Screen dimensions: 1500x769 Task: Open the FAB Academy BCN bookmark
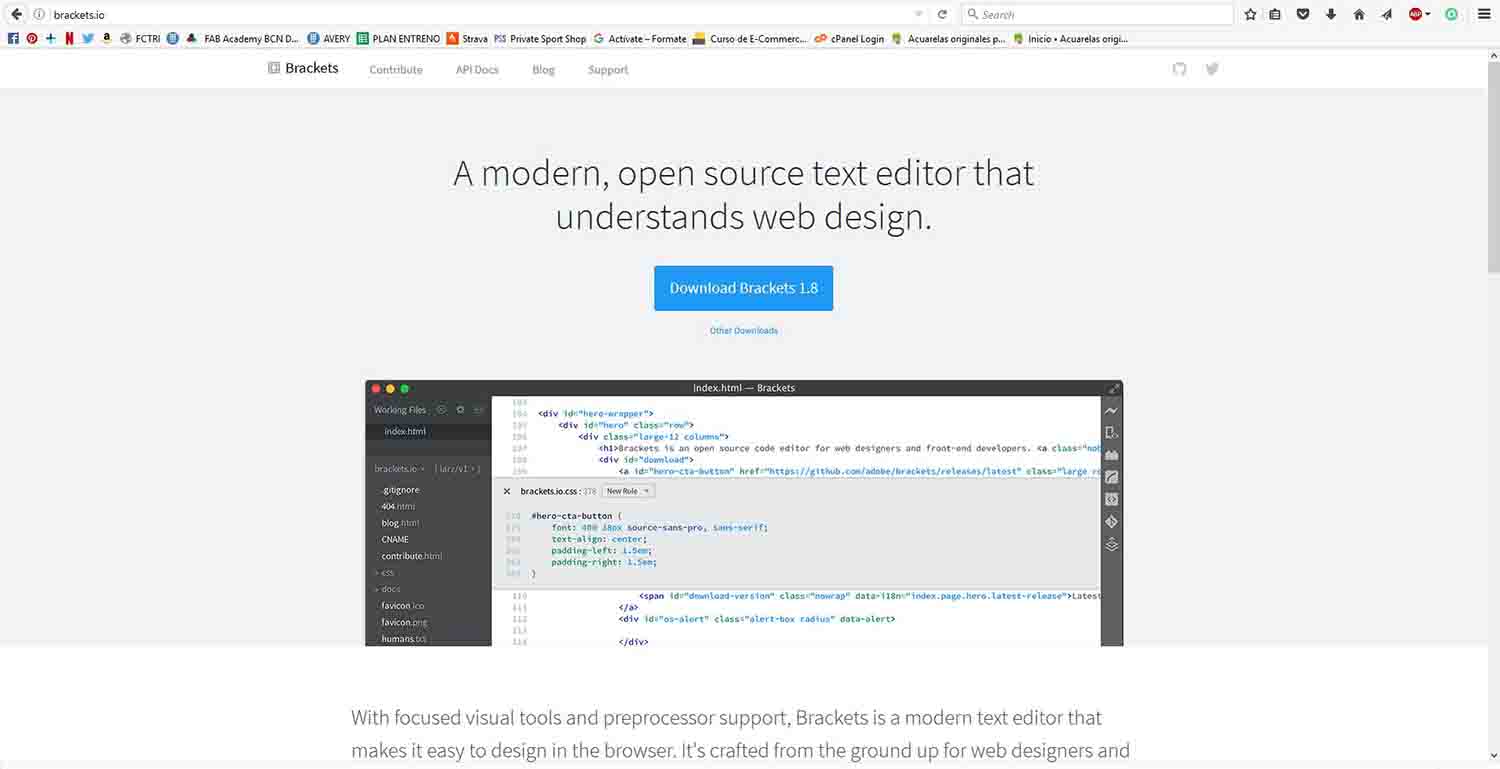tap(243, 39)
